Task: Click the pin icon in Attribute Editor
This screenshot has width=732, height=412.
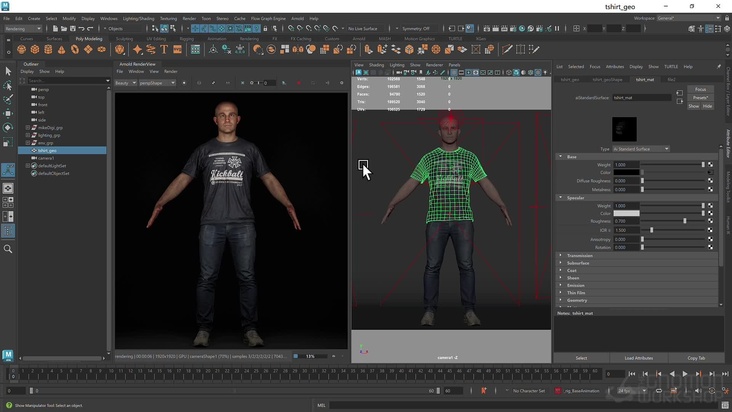Action: pyautogui.click(x=718, y=66)
